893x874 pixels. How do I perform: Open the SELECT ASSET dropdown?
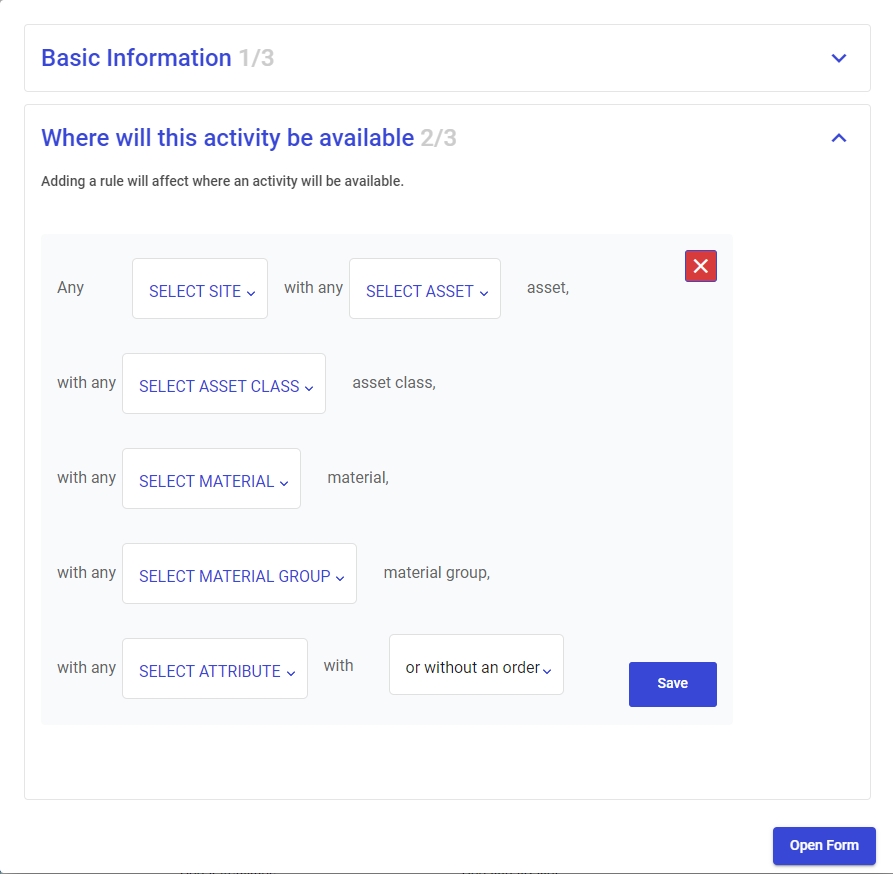tap(424, 290)
